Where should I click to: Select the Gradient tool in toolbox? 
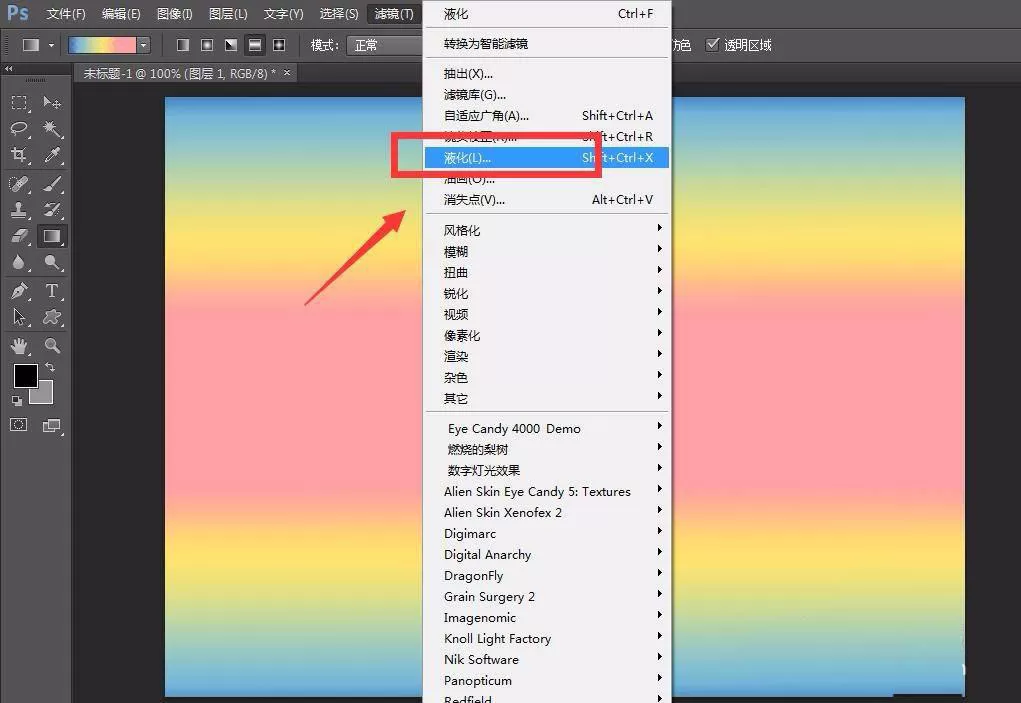click(52, 236)
